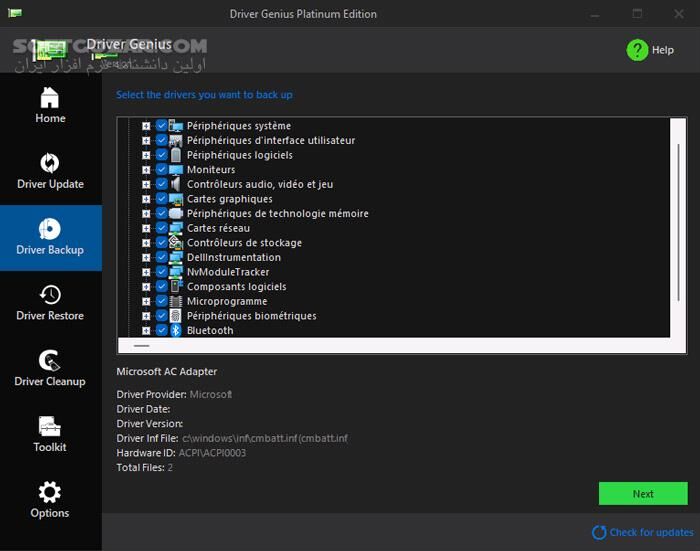Click the Check for updates link
The width and height of the screenshot is (700, 551).
(651, 532)
